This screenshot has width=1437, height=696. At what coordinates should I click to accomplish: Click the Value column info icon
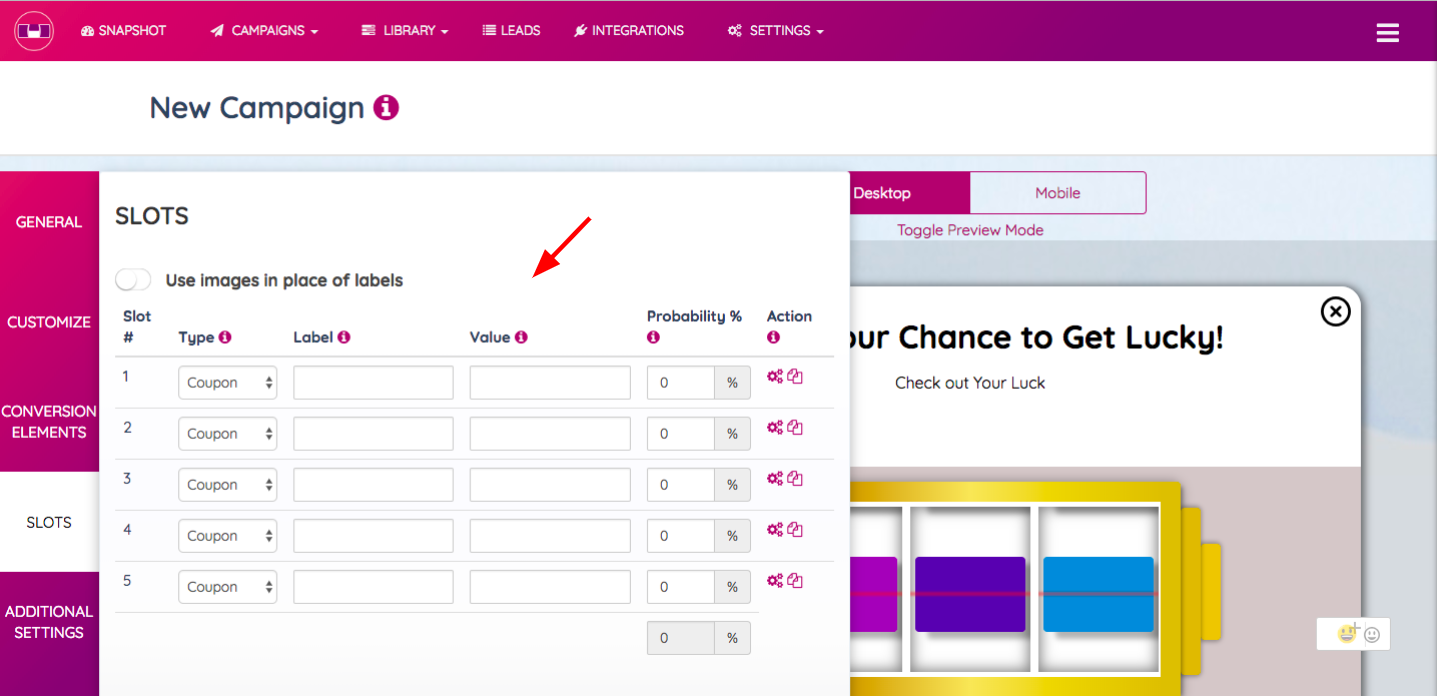click(521, 337)
